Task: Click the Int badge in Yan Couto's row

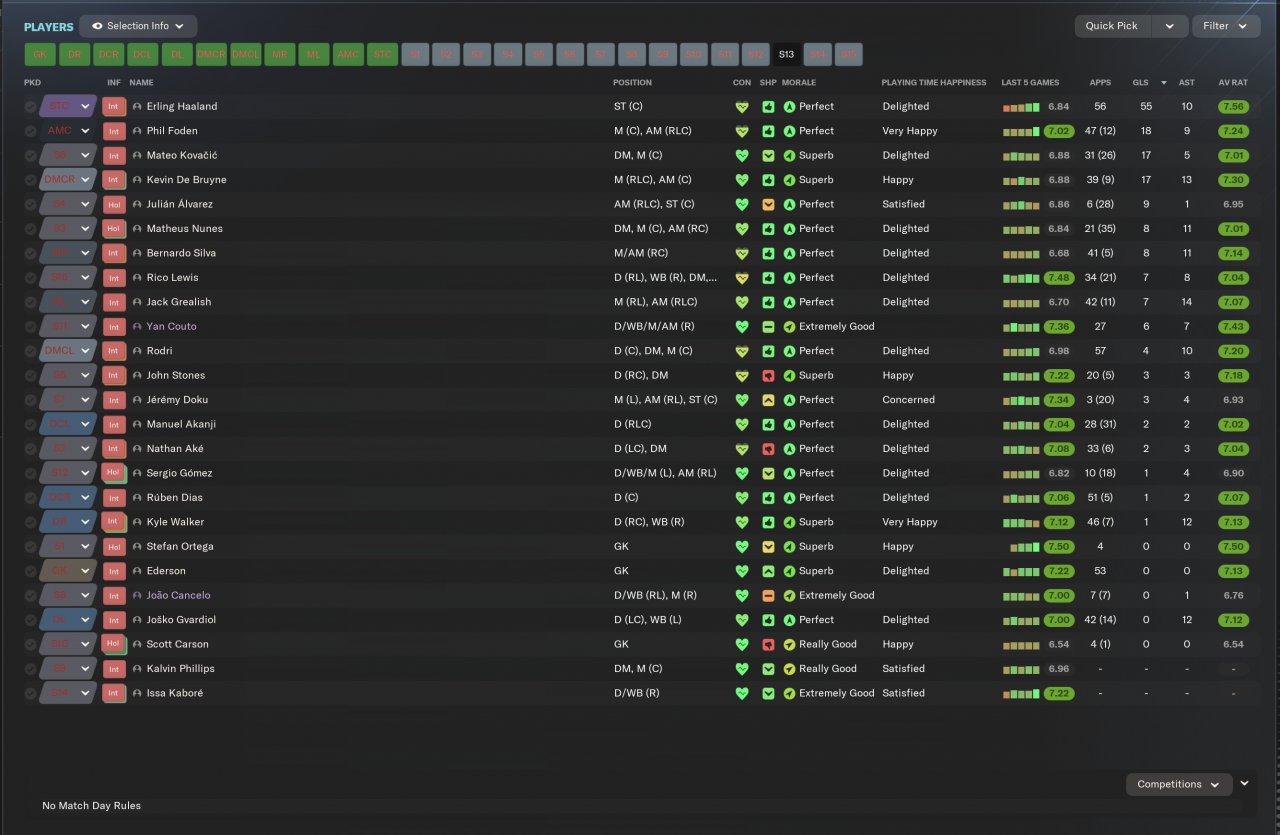Action: (x=114, y=327)
